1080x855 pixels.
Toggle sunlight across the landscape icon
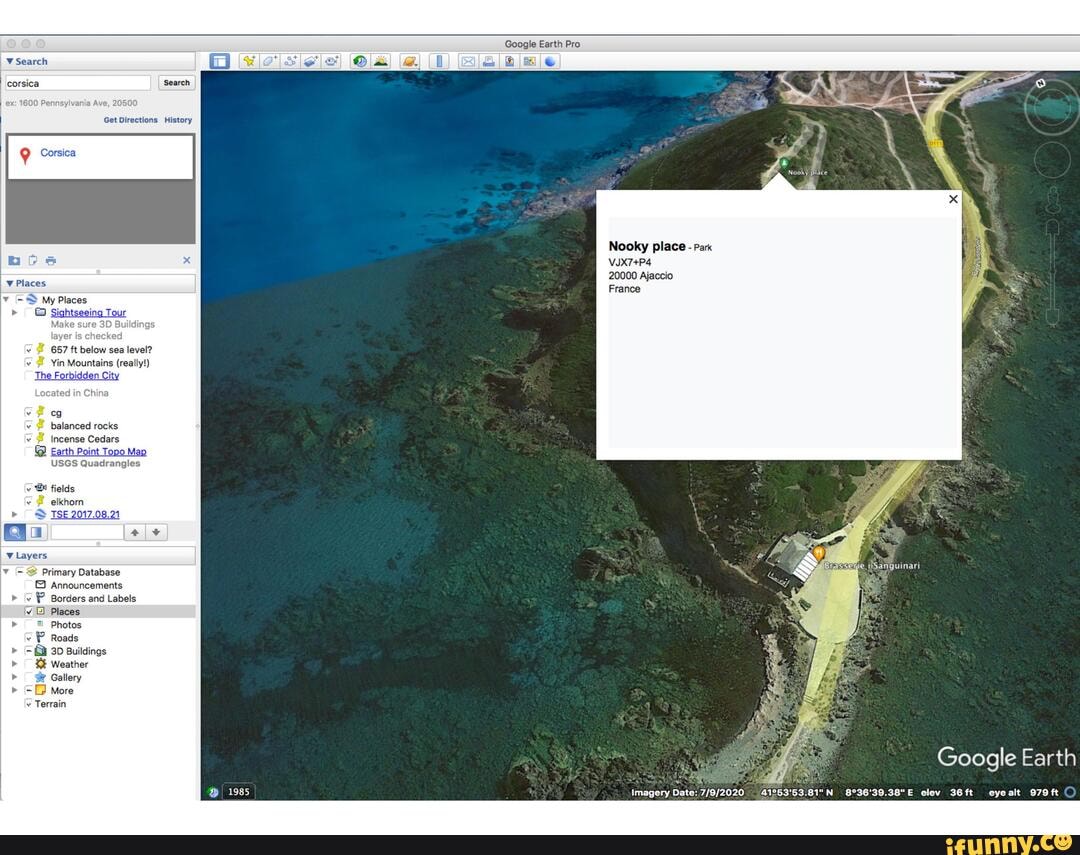(381, 61)
